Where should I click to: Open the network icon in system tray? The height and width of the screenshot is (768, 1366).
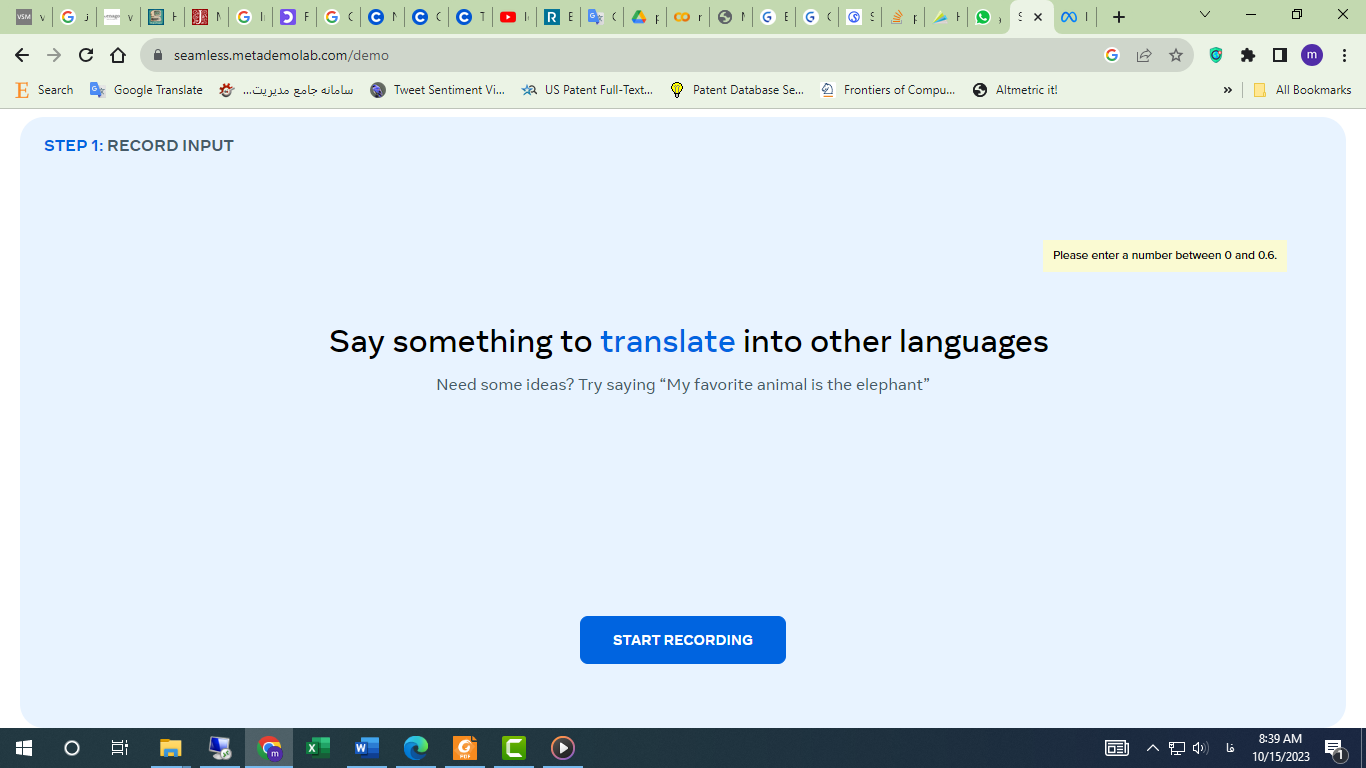point(1177,748)
